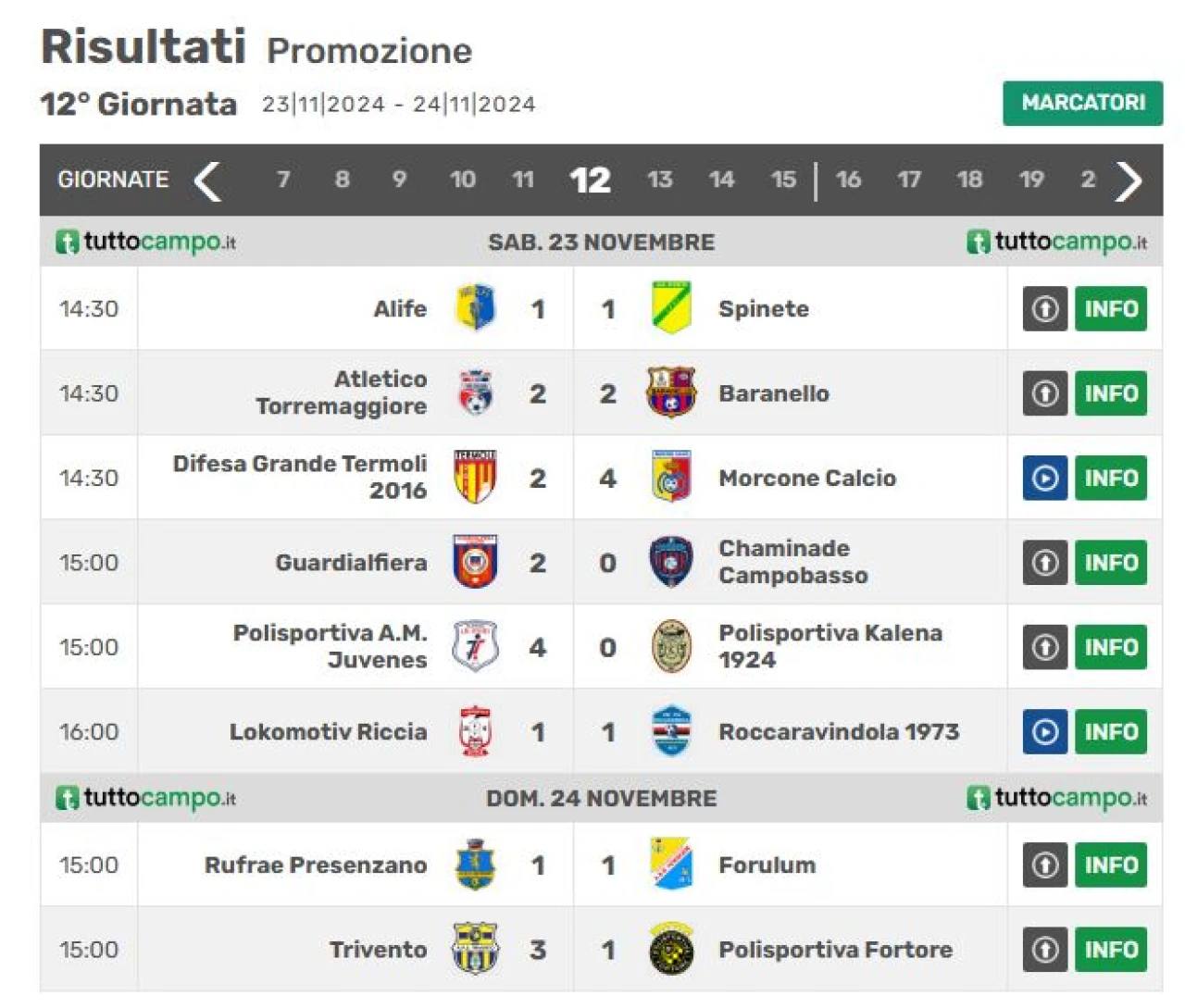Select the Forulum team logo
The height and width of the screenshot is (1008, 1185).
(671, 864)
